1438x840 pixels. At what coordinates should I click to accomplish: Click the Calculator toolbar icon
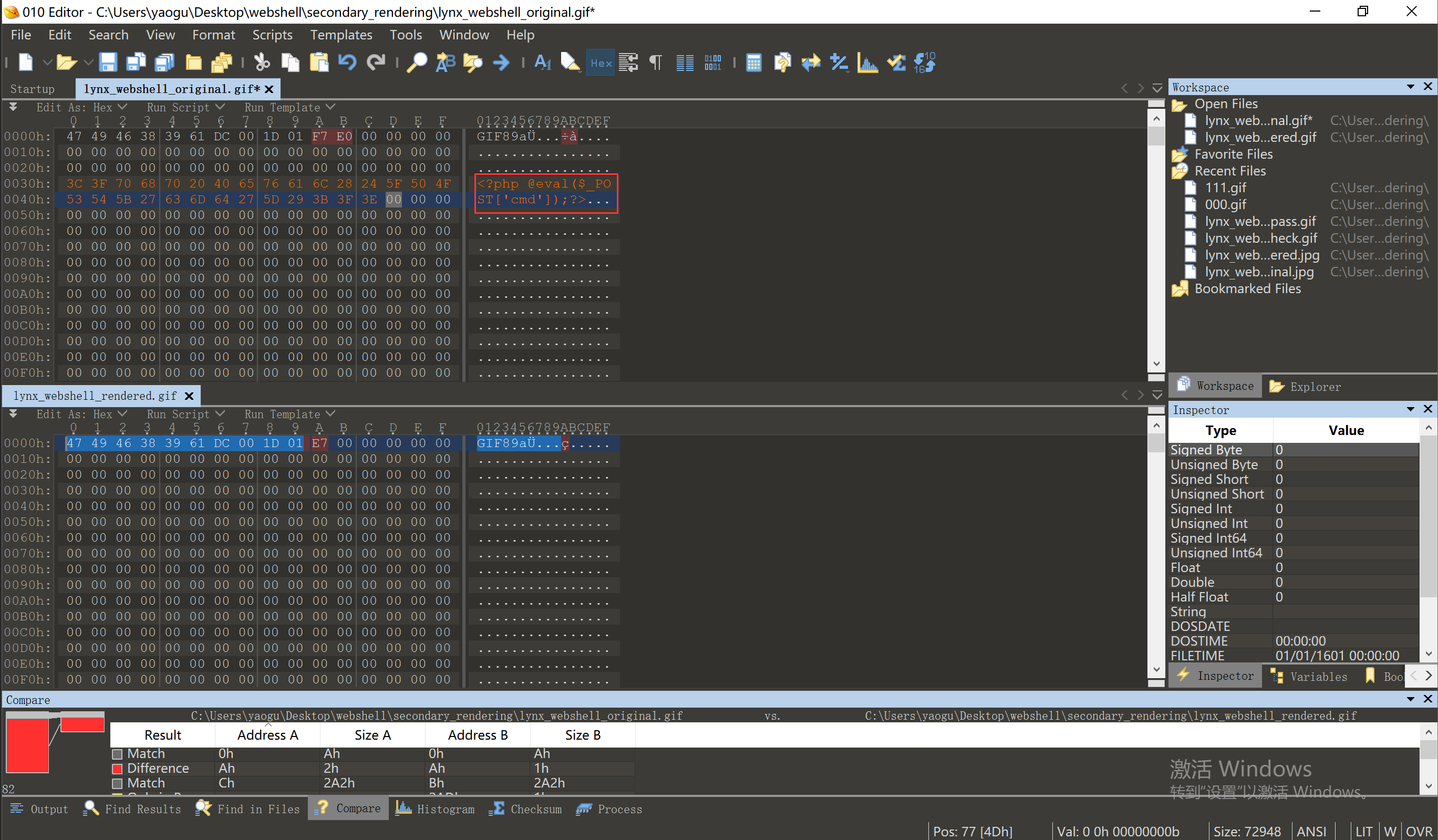(753, 62)
